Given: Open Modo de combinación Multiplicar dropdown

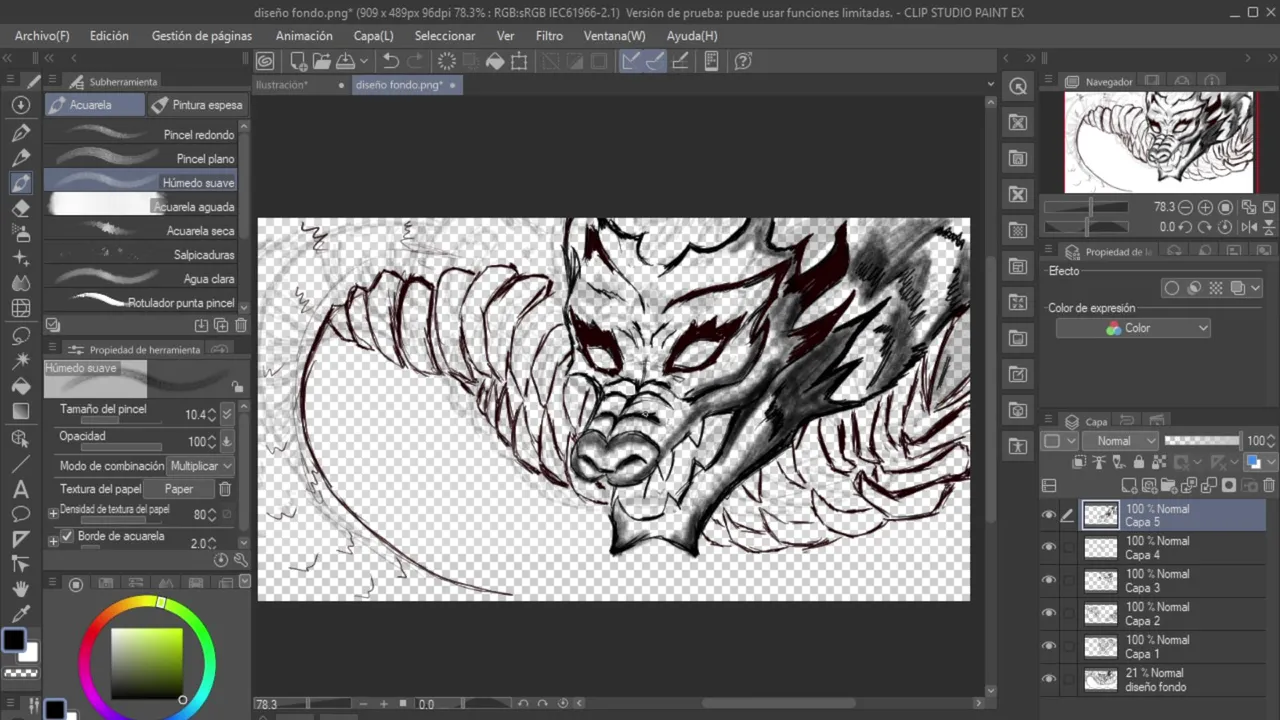Looking at the screenshot, I should pyautogui.click(x=200, y=466).
